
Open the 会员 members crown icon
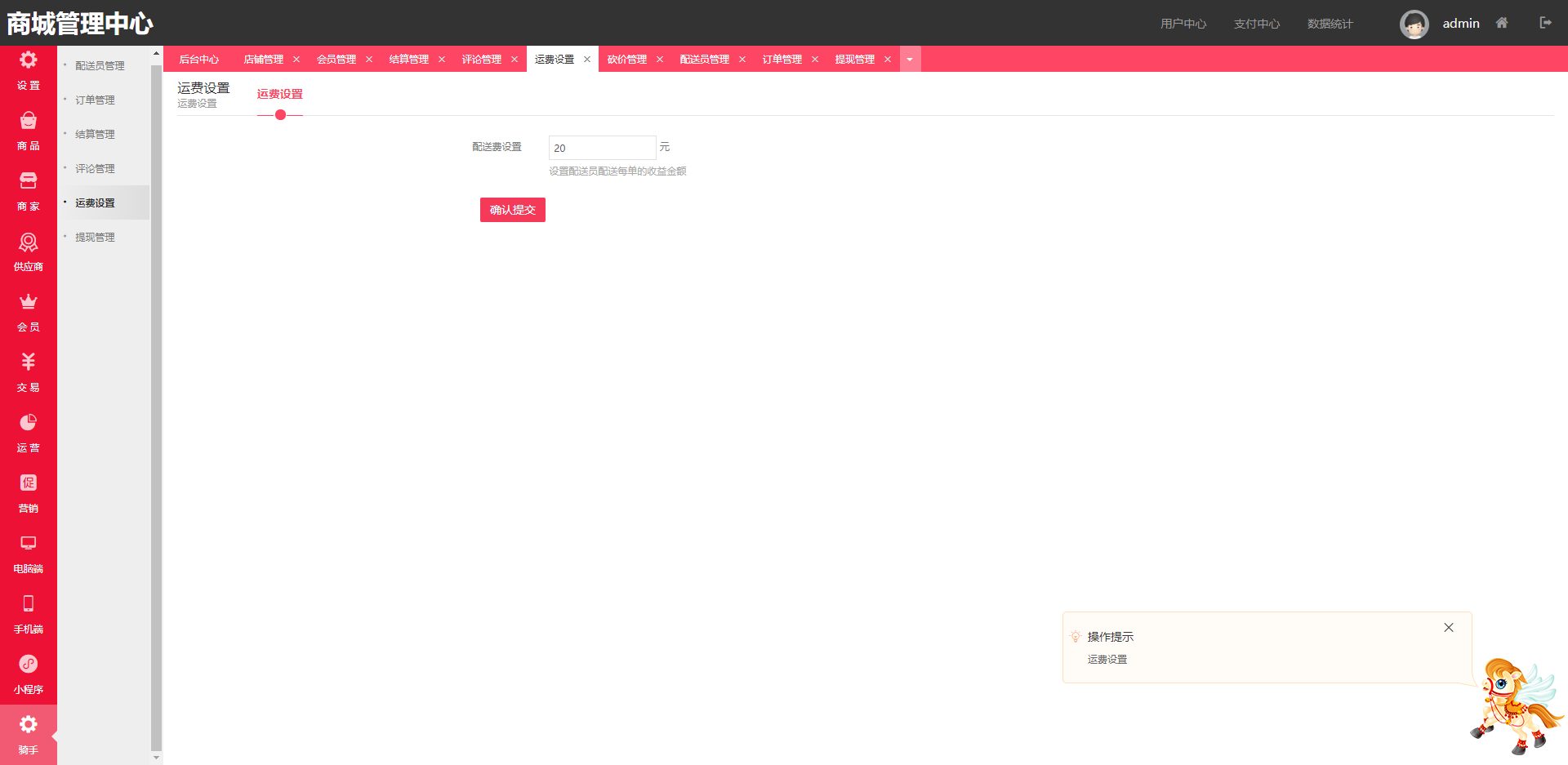[x=29, y=302]
